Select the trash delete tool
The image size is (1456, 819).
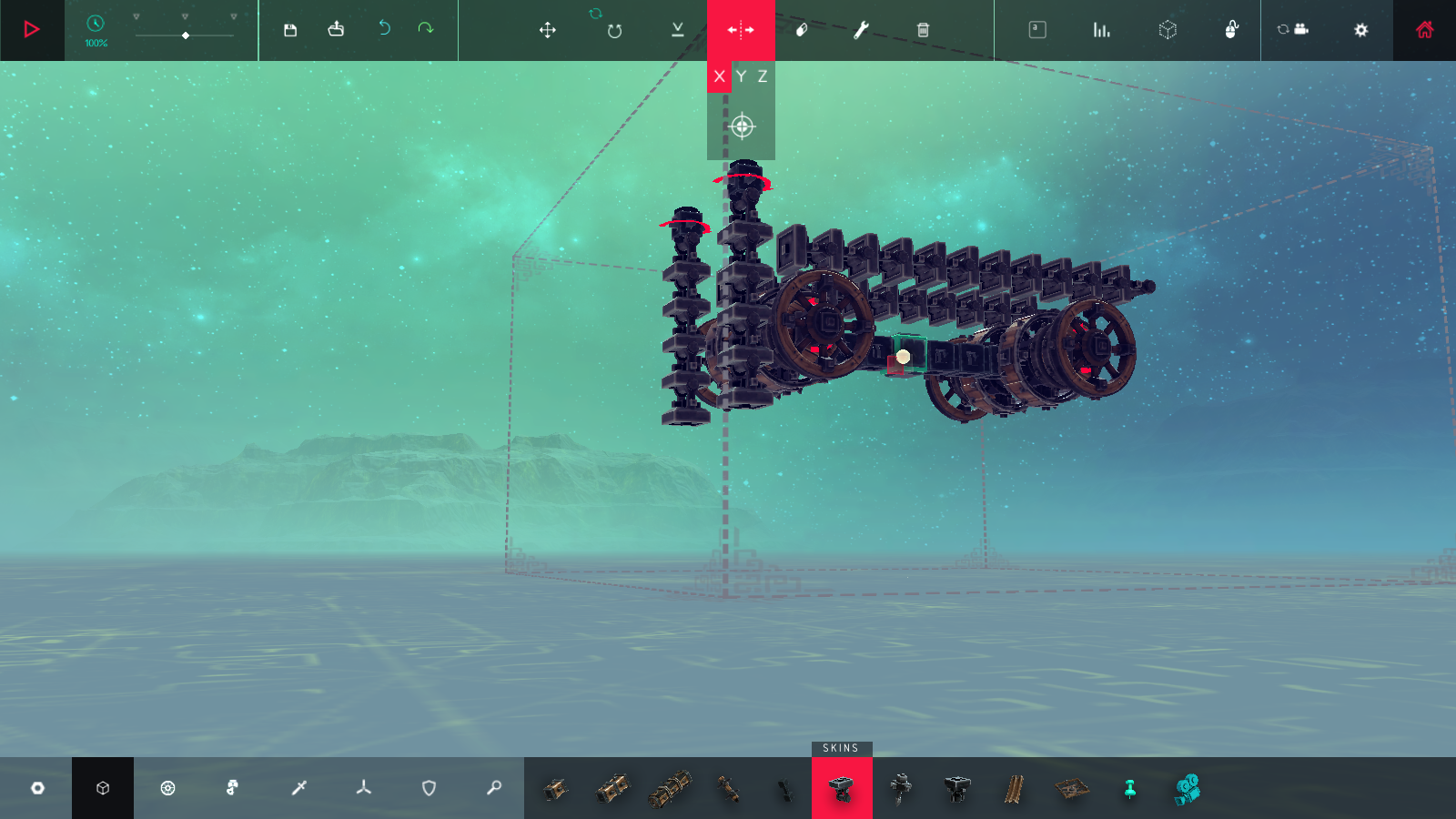coord(923,30)
